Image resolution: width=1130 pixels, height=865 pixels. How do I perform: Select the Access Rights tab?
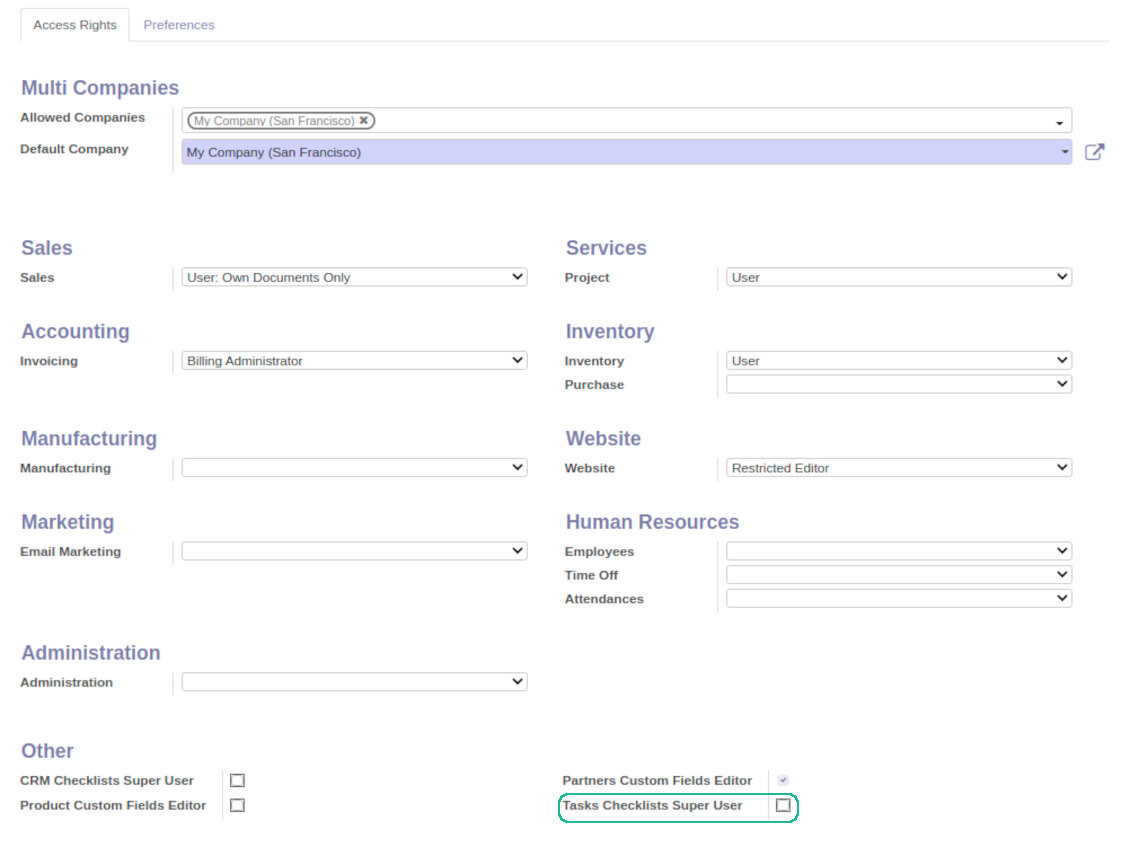[x=75, y=25]
